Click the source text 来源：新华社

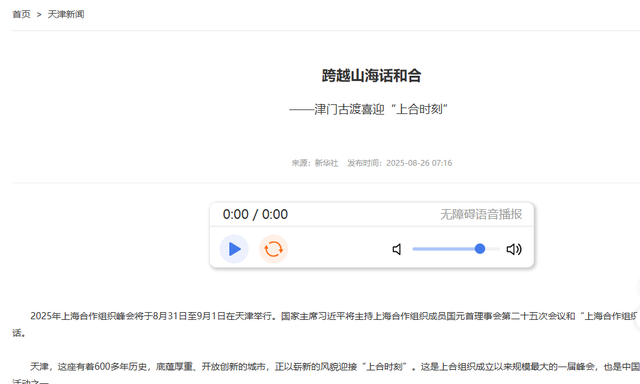click(315, 163)
